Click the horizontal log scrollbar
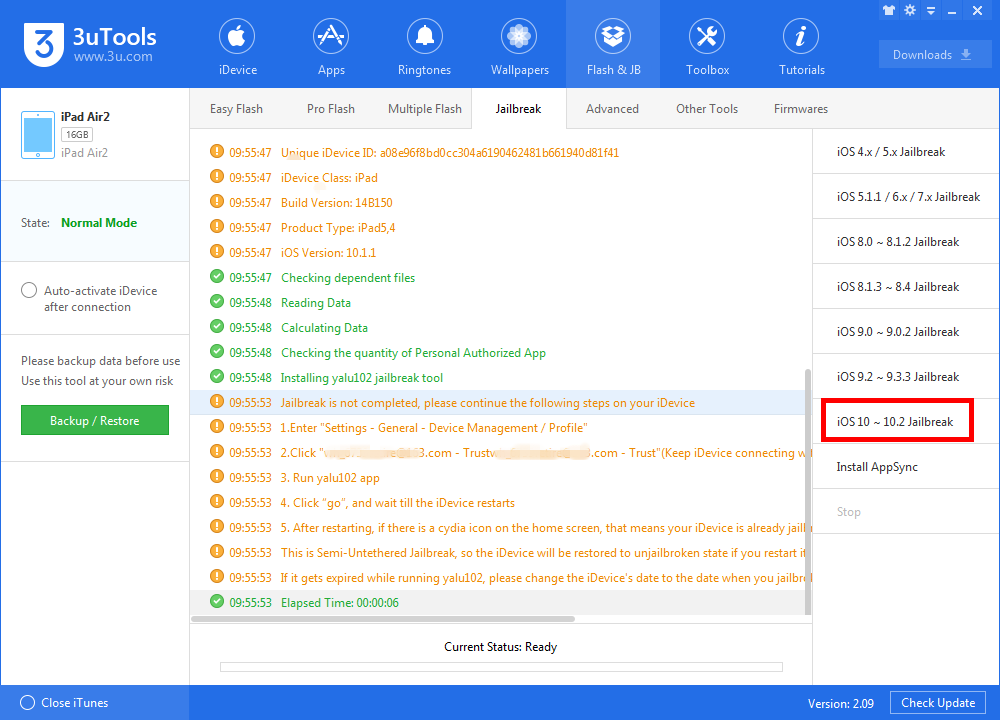The width and height of the screenshot is (1000, 720). coord(383,619)
